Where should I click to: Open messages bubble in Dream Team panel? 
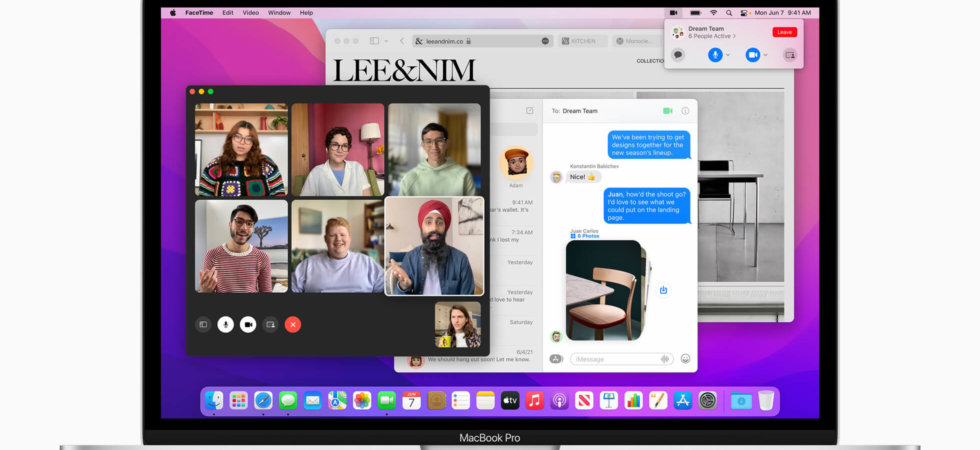click(x=678, y=55)
